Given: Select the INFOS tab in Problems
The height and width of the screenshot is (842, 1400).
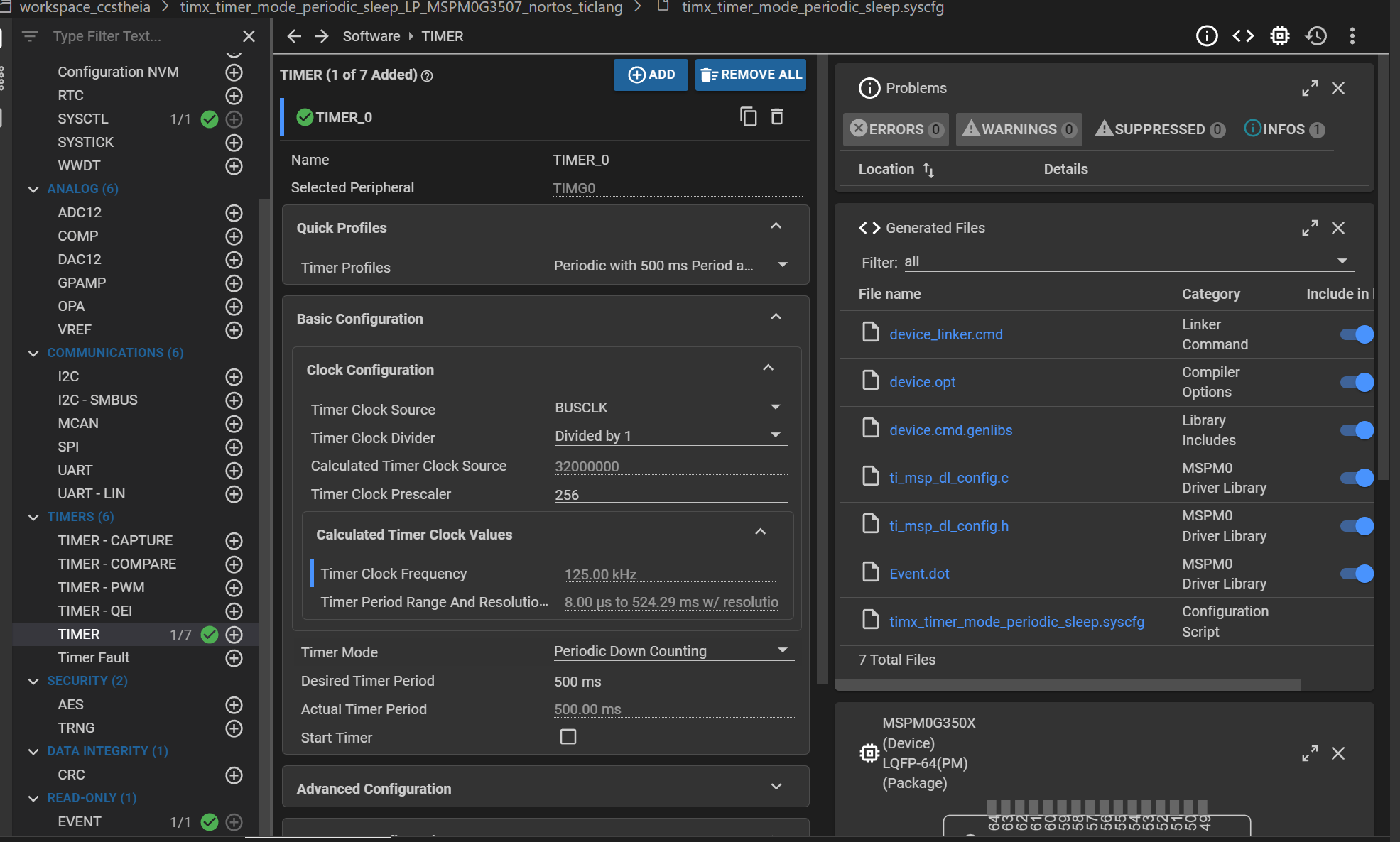Looking at the screenshot, I should coord(1284,129).
